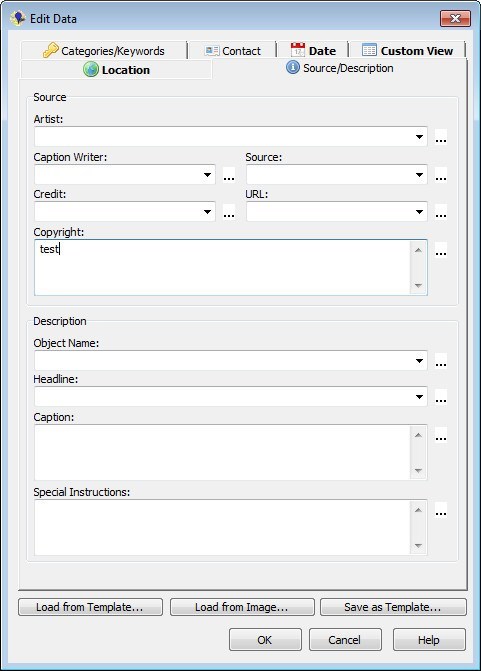The width and height of the screenshot is (481, 671).
Task: Expand the Object Name dropdown list
Action: (419, 361)
